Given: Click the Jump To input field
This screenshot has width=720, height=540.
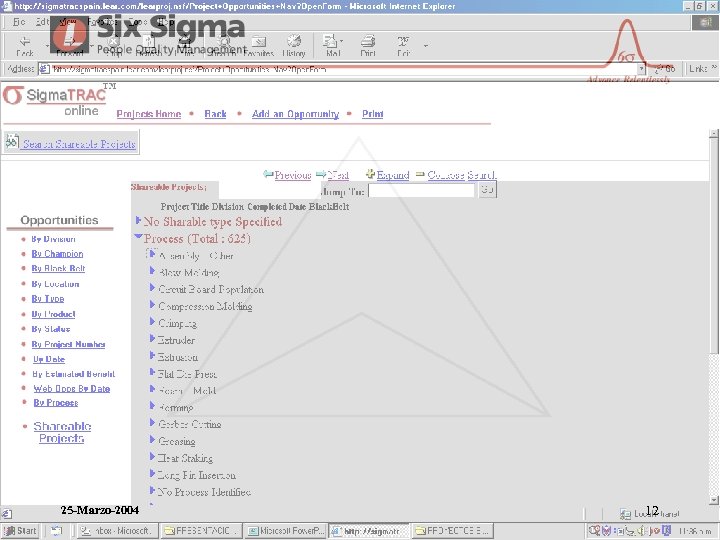Looking at the screenshot, I should coord(421,191).
